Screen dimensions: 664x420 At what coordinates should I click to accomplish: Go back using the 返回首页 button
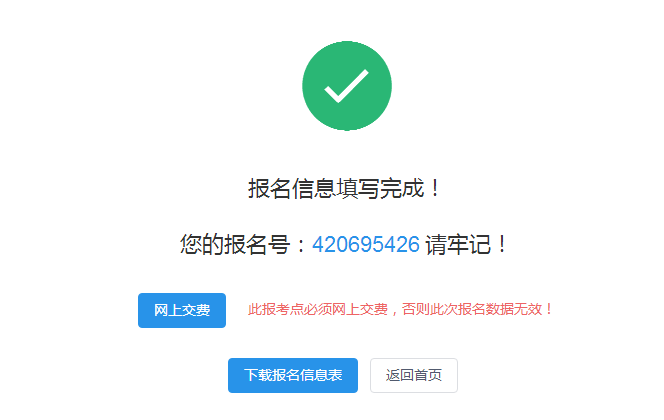tap(414, 375)
